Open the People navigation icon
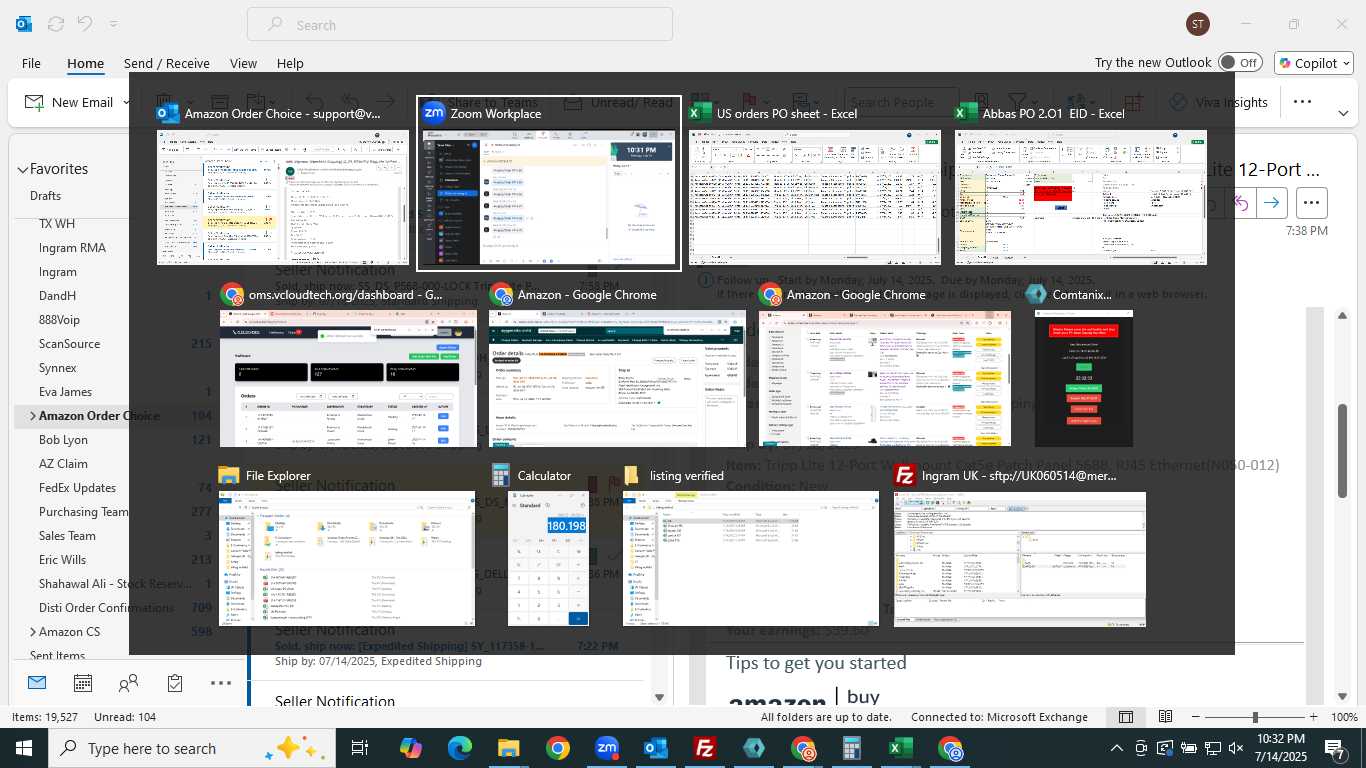This screenshot has height=768, width=1366. tap(129, 683)
